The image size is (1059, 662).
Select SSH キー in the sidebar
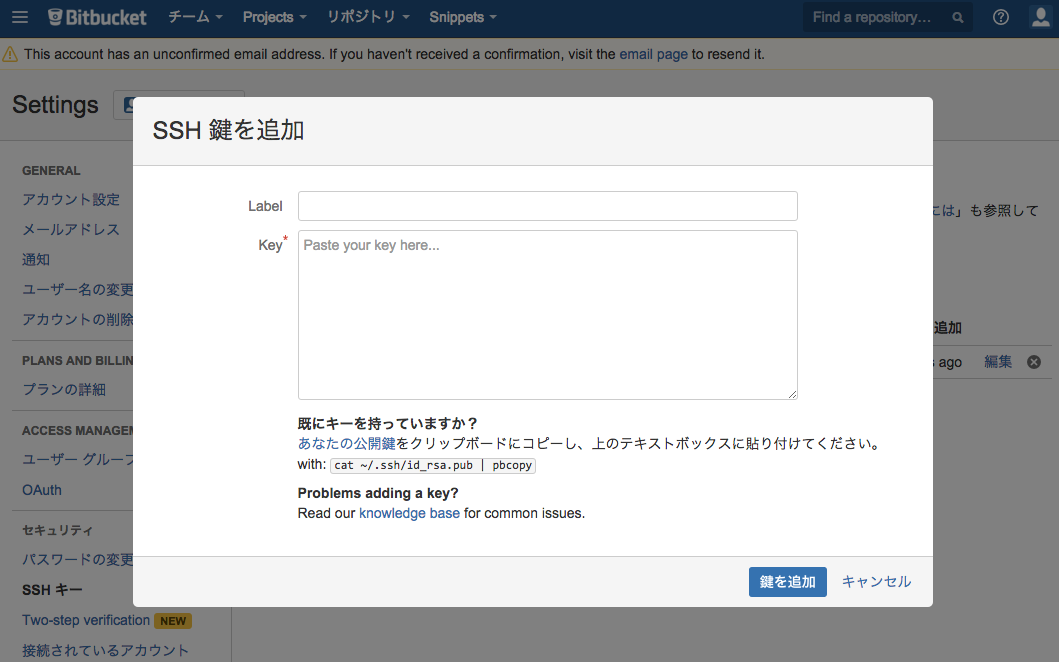click(49, 590)
